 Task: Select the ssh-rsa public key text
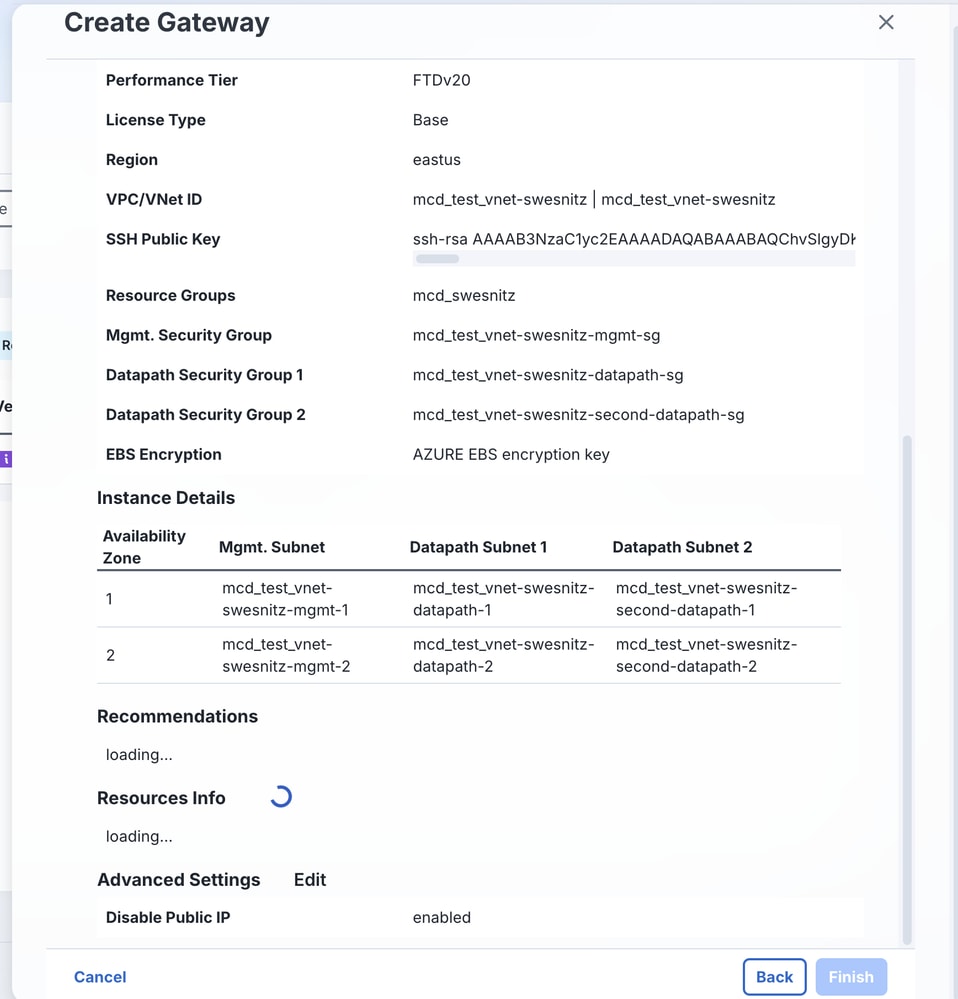634,239
